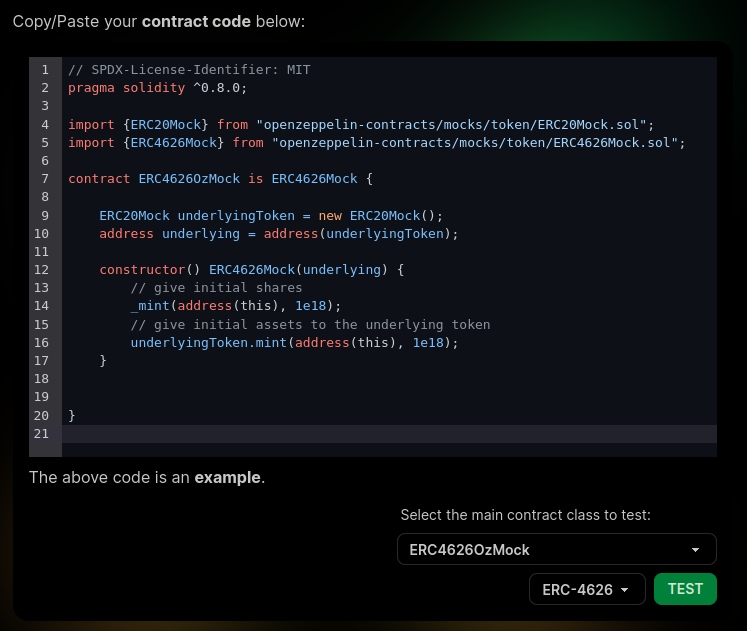Open the ERC4626OzMock contract class selector
The image size is (747, 631).
click(556, 549)
